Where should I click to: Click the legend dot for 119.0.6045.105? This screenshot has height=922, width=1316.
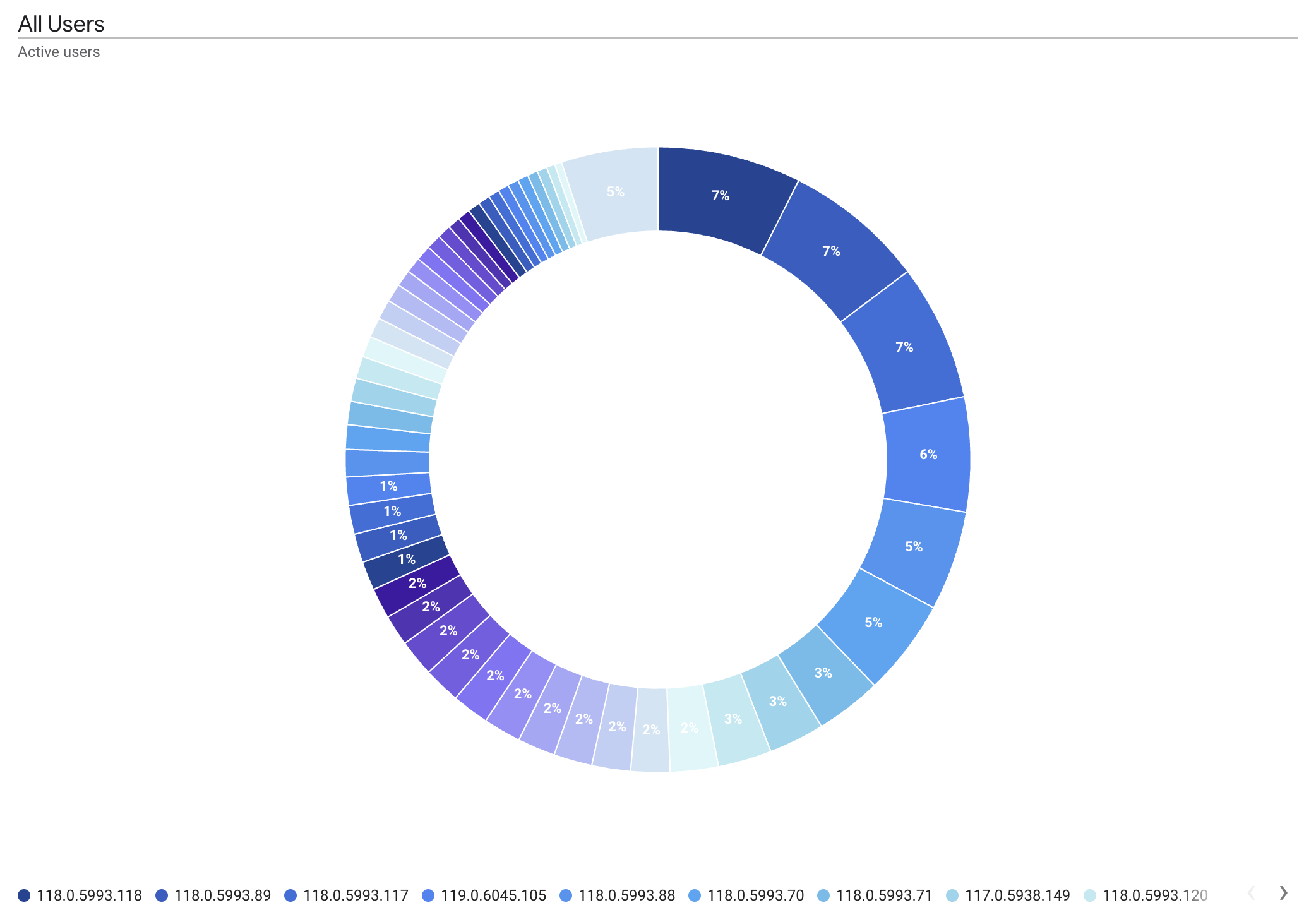click(429, 895)
